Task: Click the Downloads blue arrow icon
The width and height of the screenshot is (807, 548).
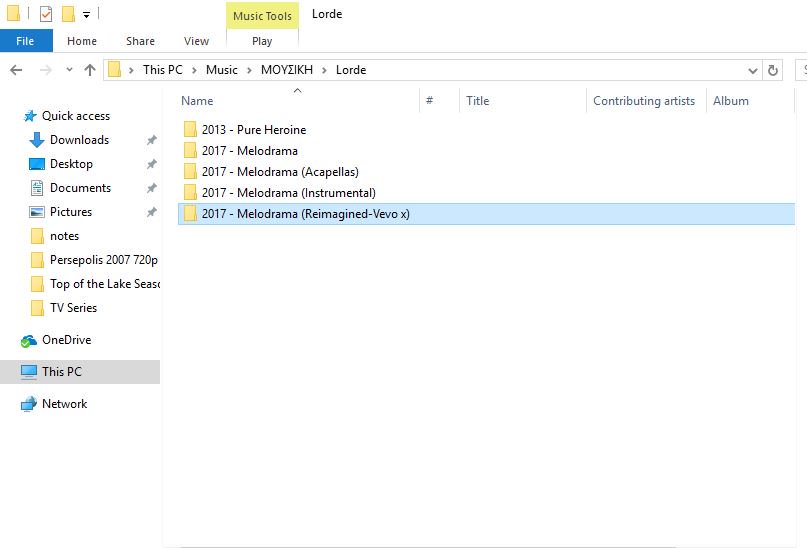Action: click(x=37, y=140)
